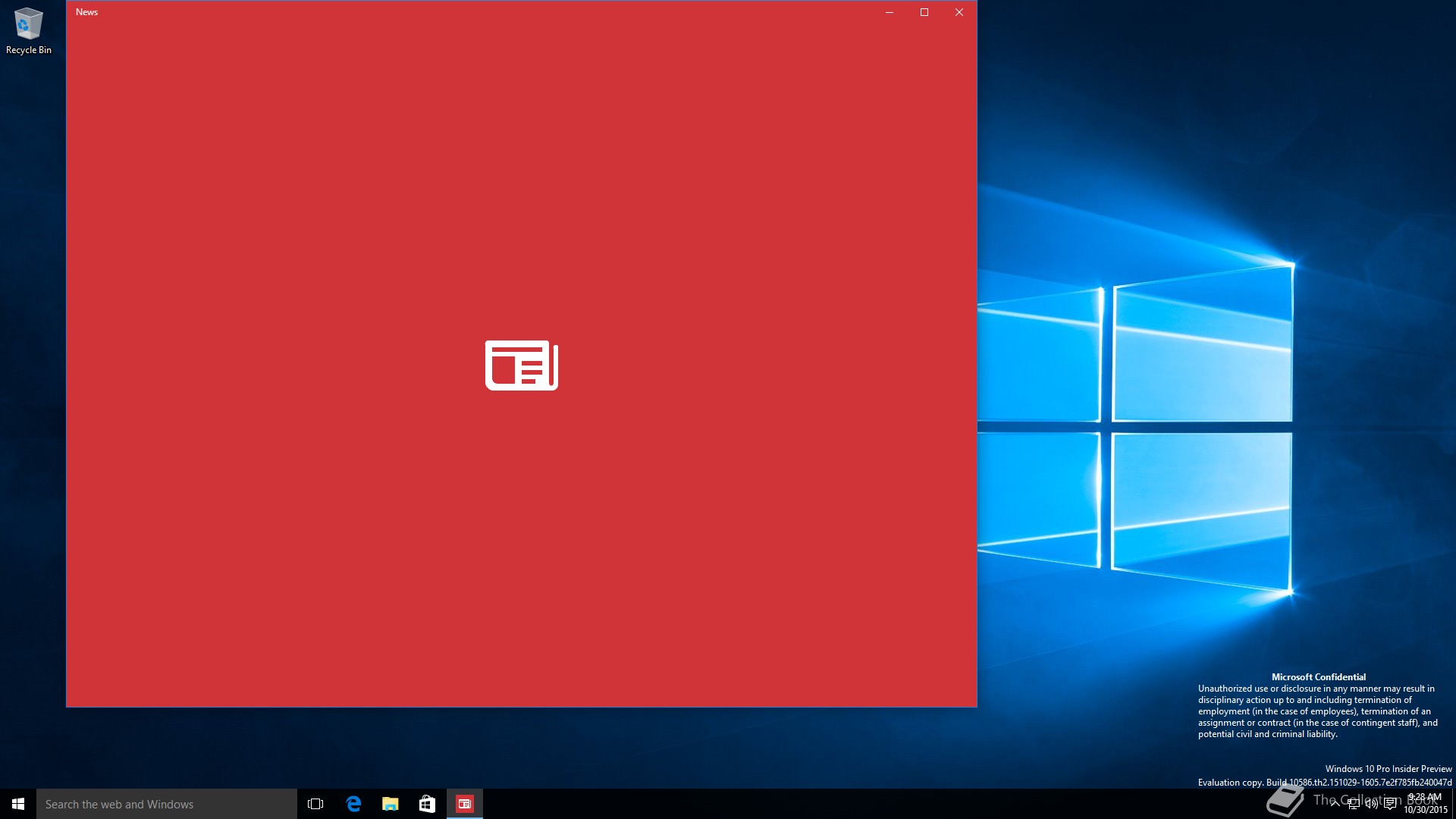
Task: Open the Action Center notifications icon
Action: point(1390,804)
